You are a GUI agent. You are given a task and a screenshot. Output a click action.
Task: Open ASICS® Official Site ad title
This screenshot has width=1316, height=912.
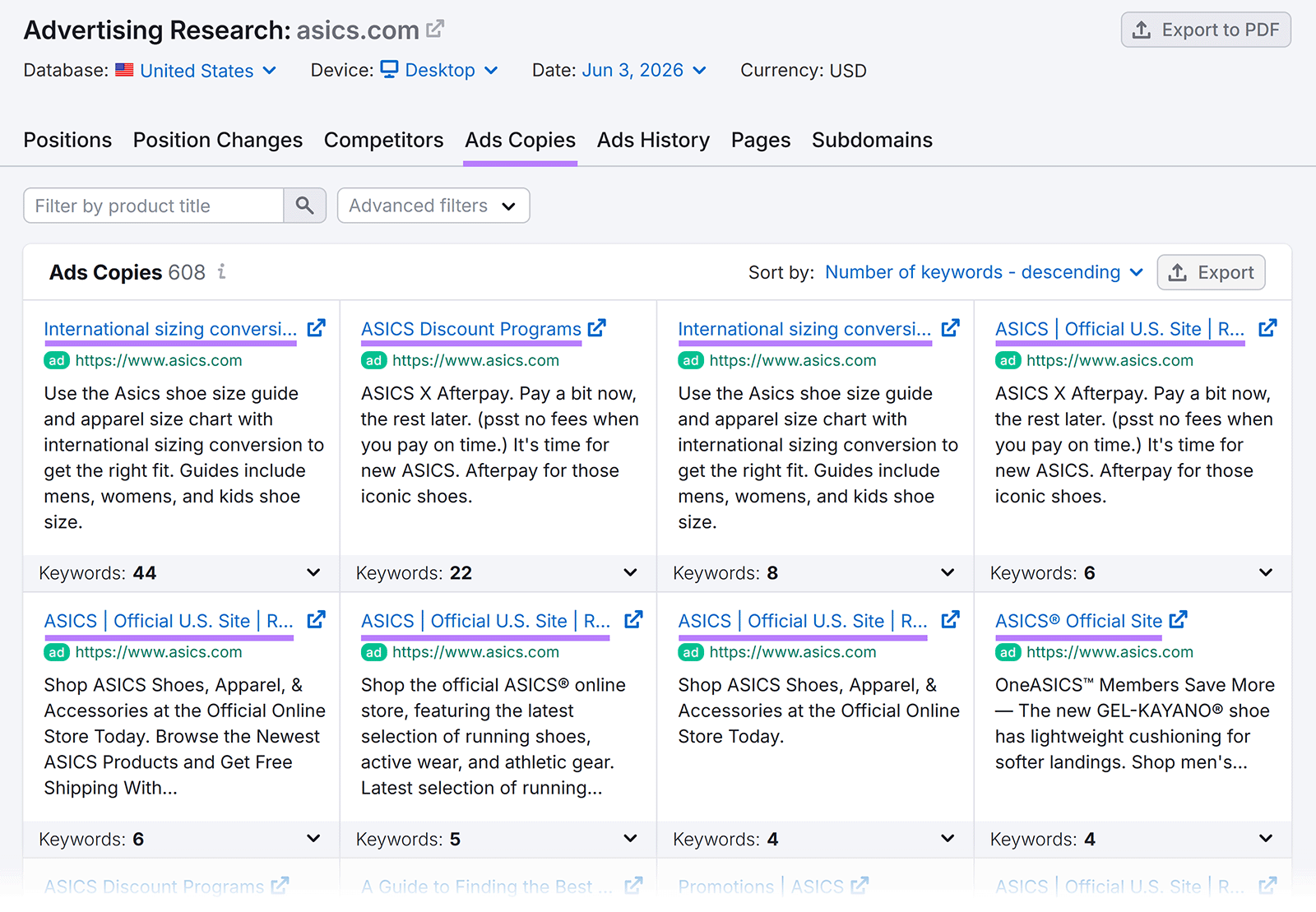tap(1078, 621)
